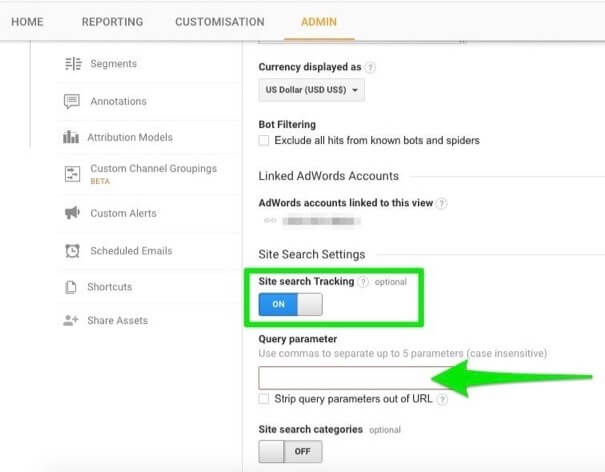Image resolution: width=605 pixels, height=472 pixels.
Task: Click the Annotations speech bubble icon
Action: (x=72, y=101)
